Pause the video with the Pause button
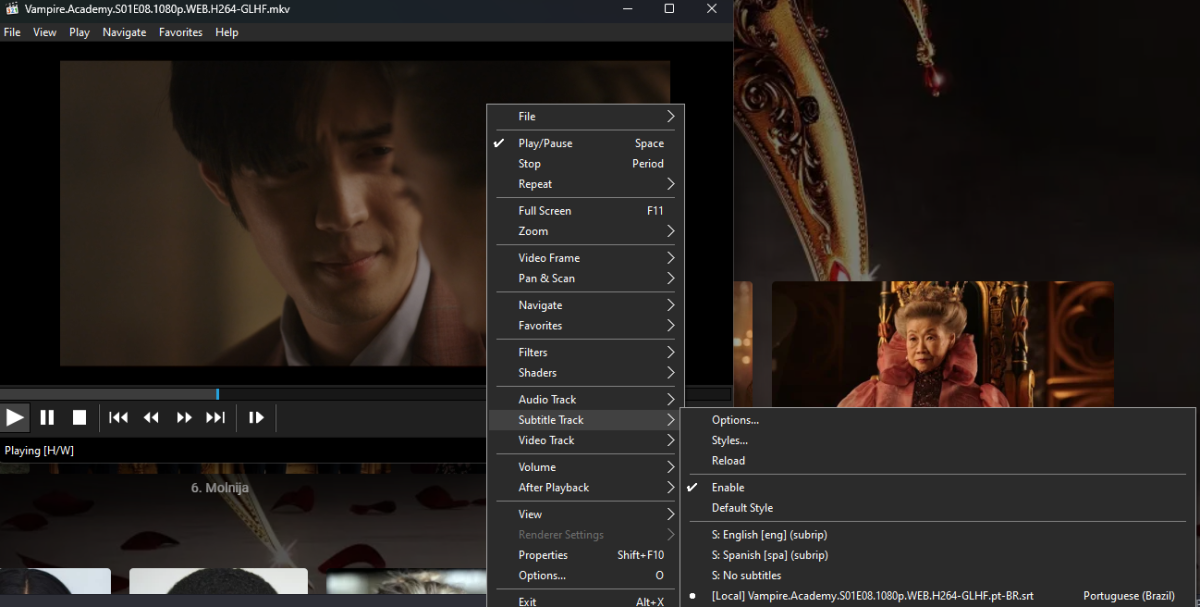This screenshot has height=607, width=1200. click(47, 417)
